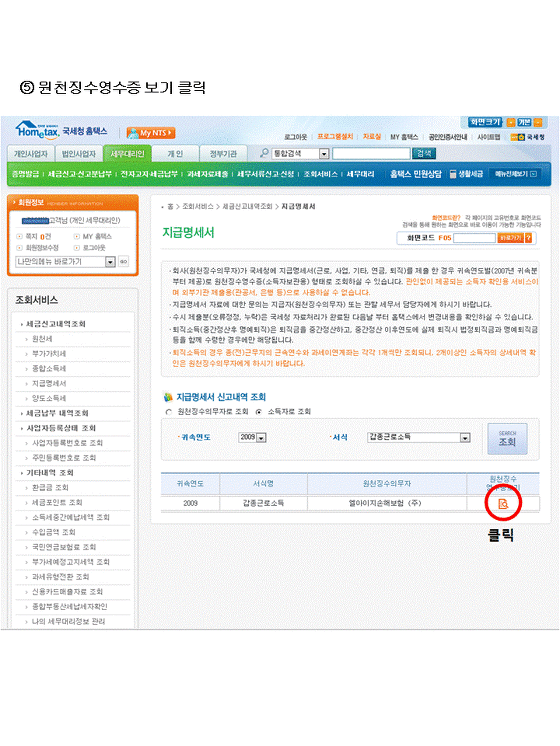Expand 기타내역 조회 sidebar section
This screenshot has width=560, height=746.
tap(49, 473)
